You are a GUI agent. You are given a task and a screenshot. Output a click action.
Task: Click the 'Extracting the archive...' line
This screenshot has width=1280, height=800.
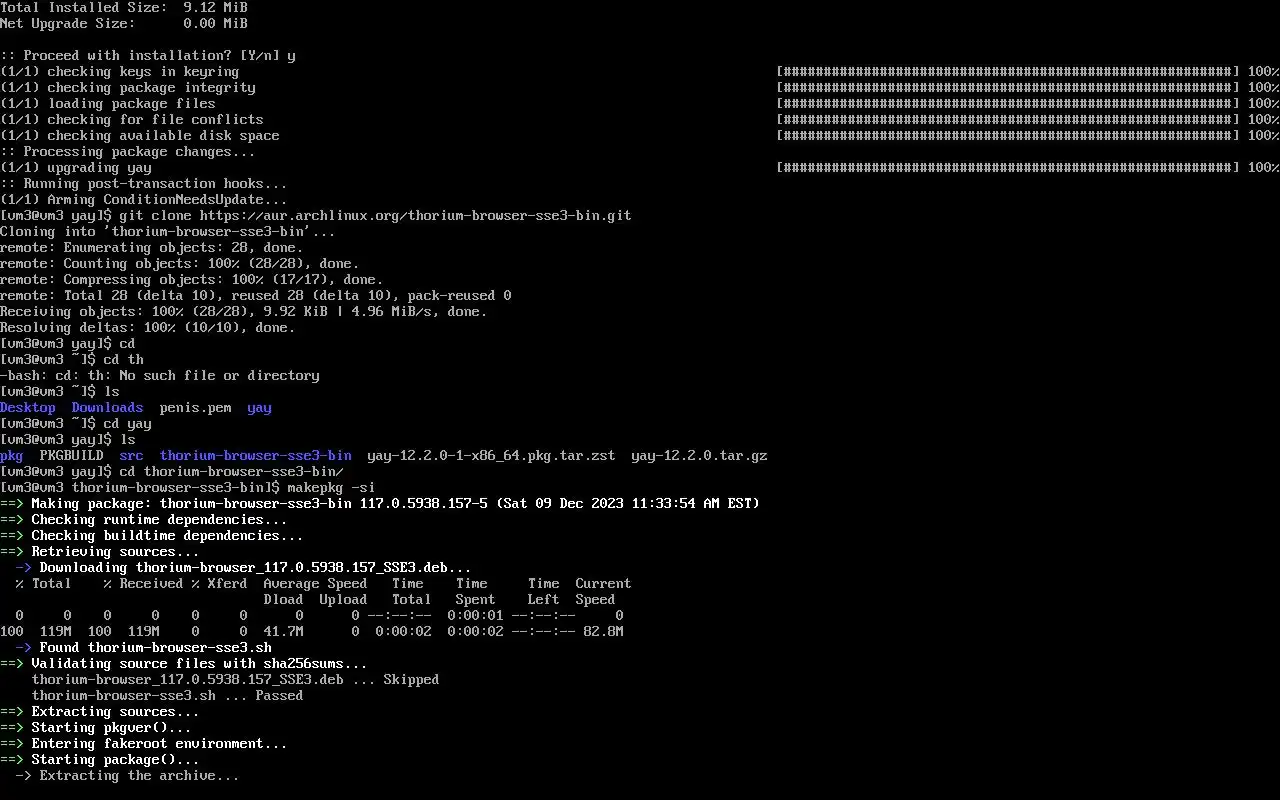click(128, 775)
